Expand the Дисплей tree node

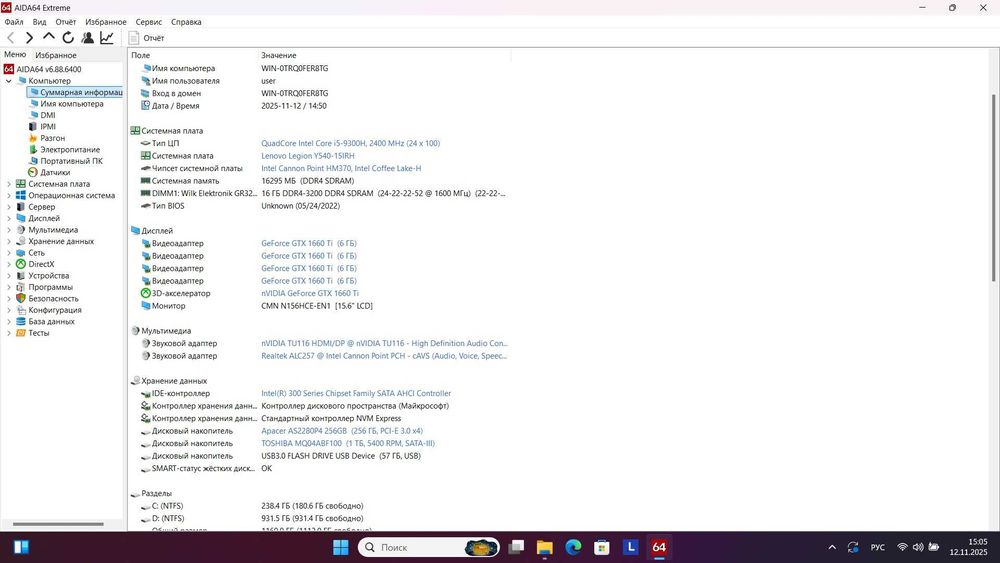click(x=9, y=219)
